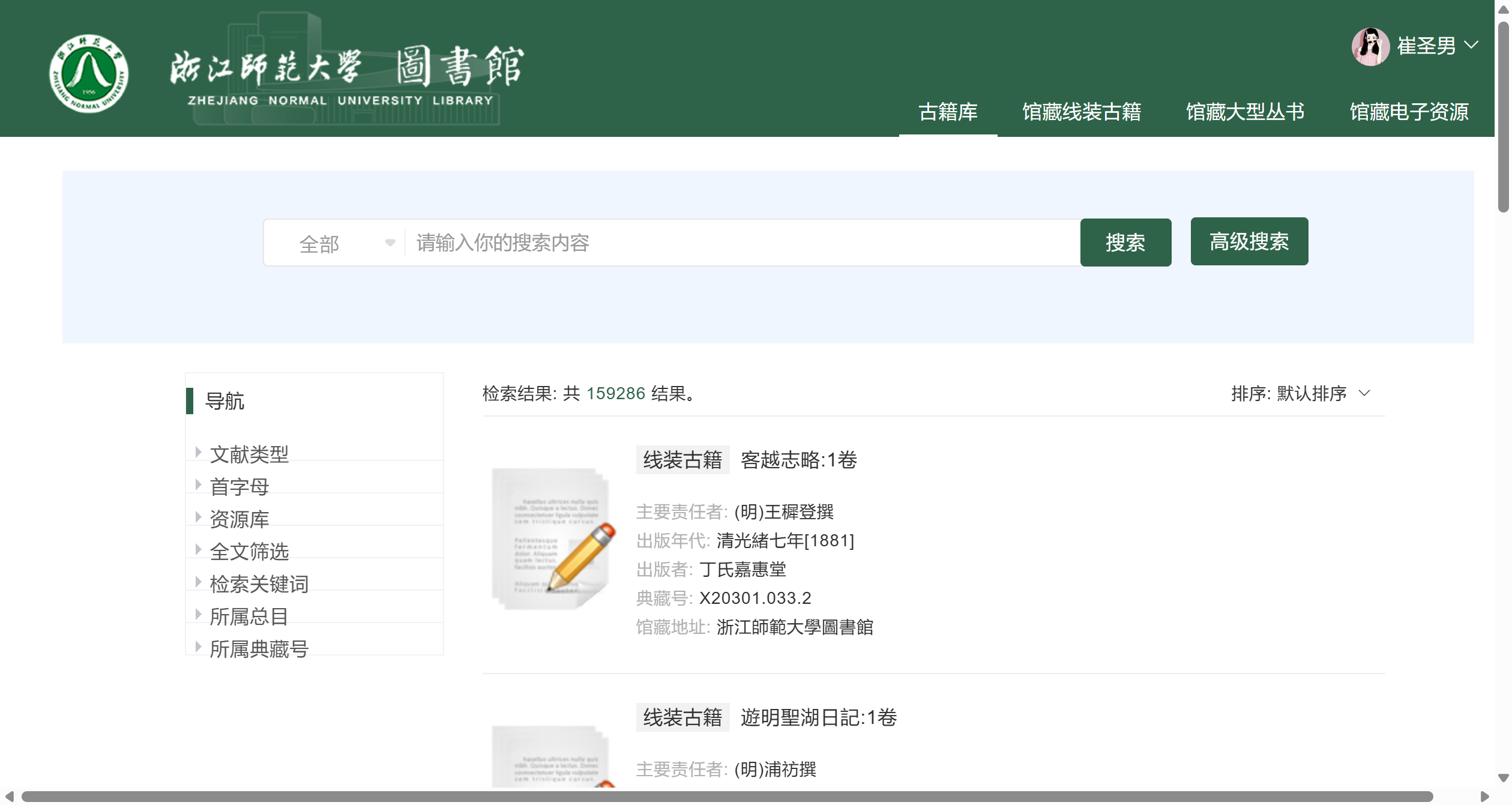Expand the 全文筛选 tree item

(x=198, y=549)
